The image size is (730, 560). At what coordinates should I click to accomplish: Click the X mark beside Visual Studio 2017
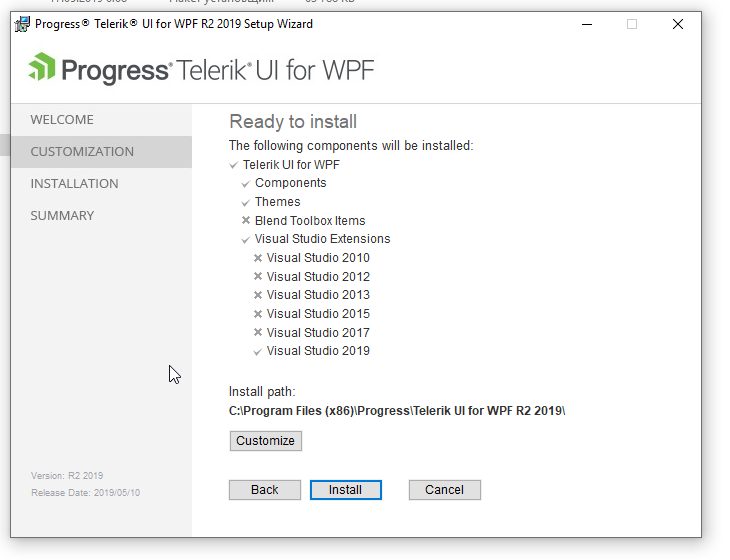pyautogui.click(x=258, y=332)
